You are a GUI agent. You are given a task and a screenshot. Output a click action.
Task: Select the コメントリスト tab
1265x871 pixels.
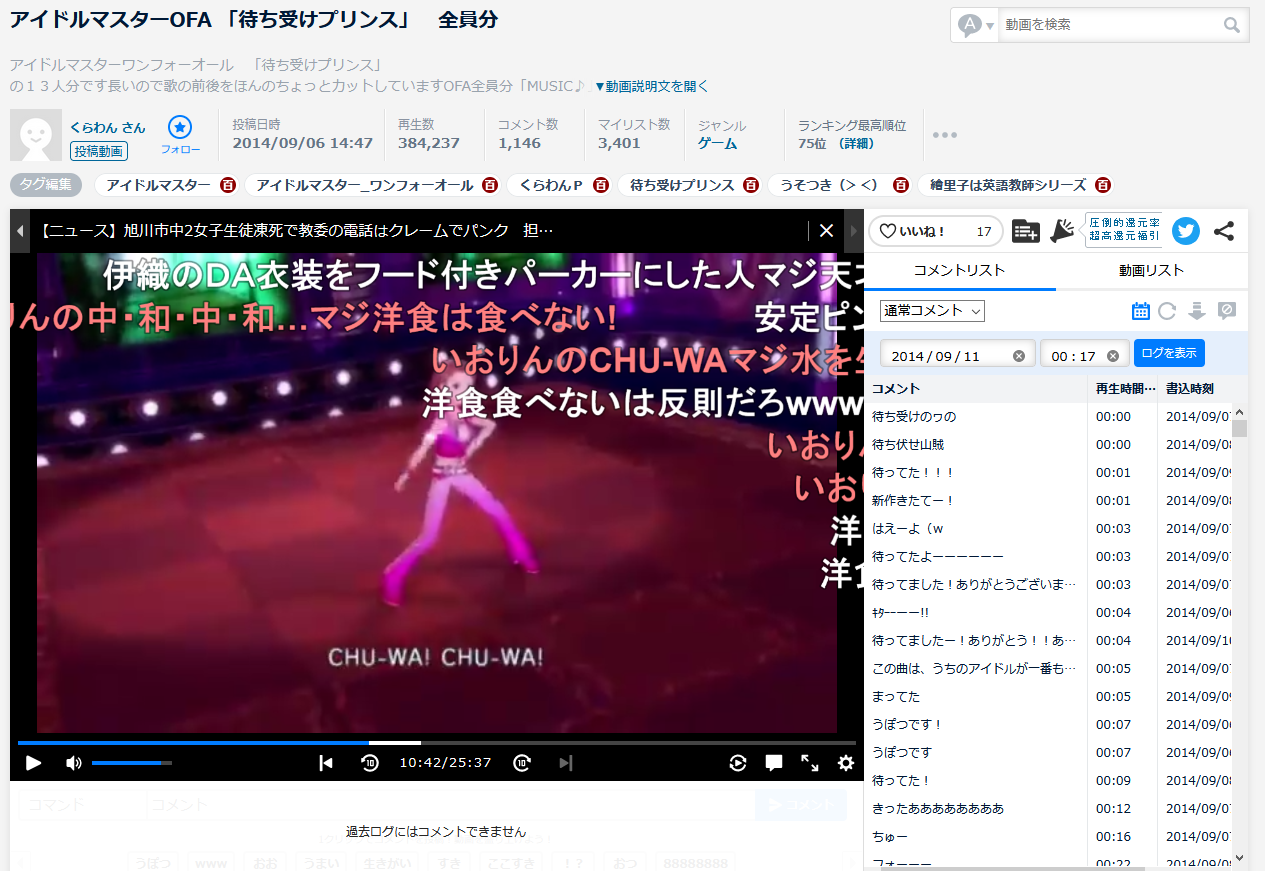959,270
